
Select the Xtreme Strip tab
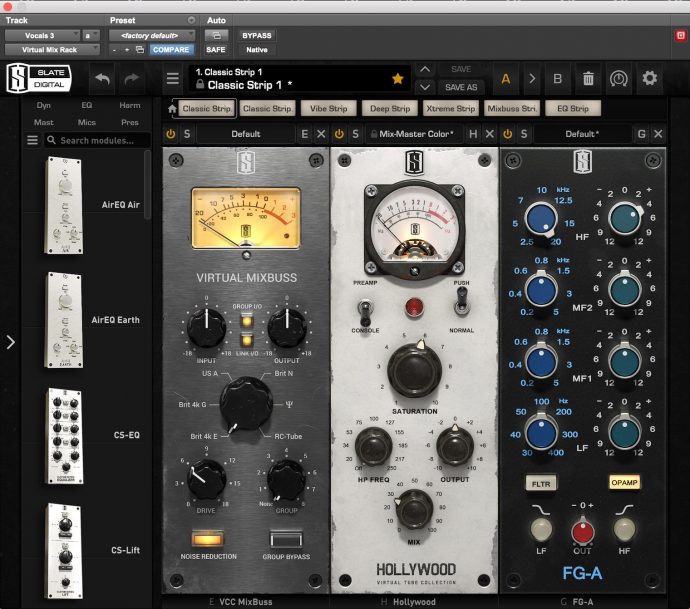click(451, 109)
